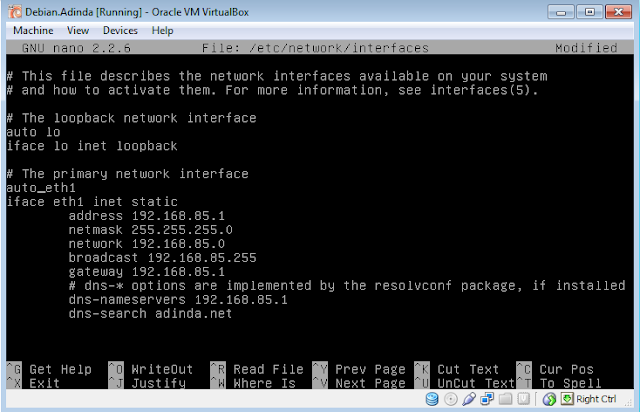640x412 pixels.
Task: Click the '^V Next Page' nano shortcut
Action: coord(359,383)
